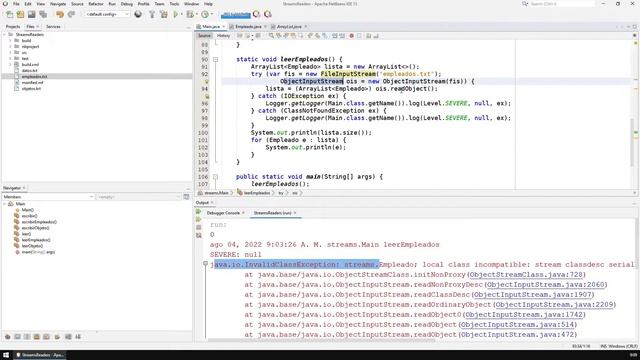Open the Tools menu

(x=174, y=4)
